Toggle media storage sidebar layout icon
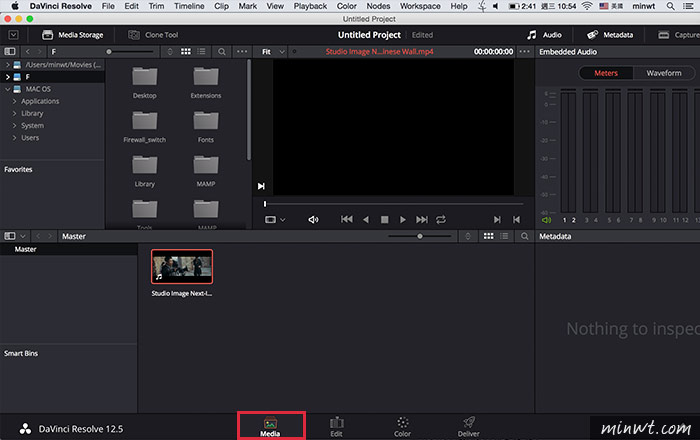 coord(10,52)
